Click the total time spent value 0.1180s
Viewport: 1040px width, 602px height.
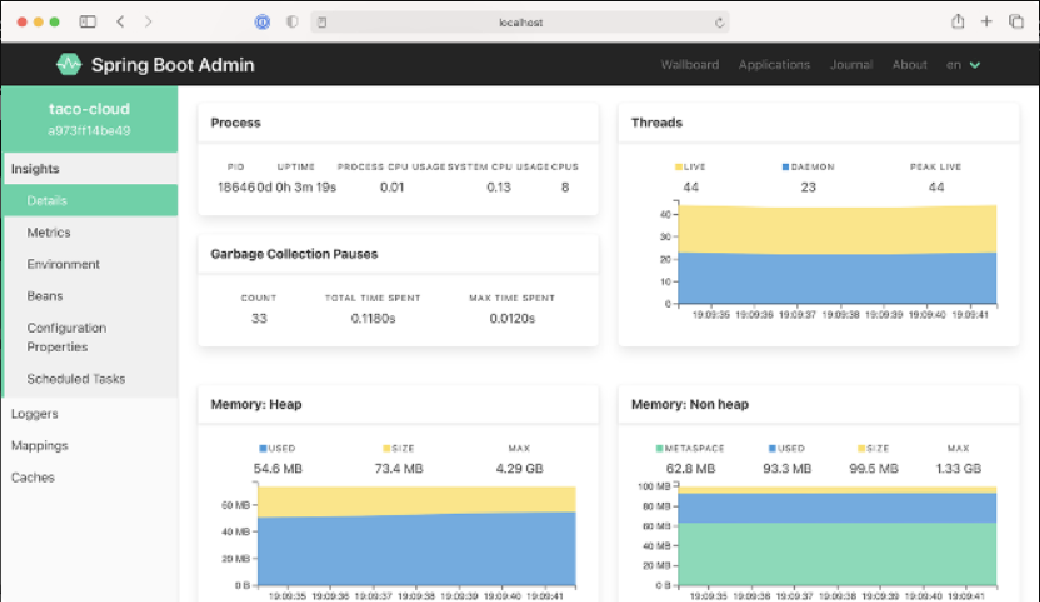[x=373, y=319]
